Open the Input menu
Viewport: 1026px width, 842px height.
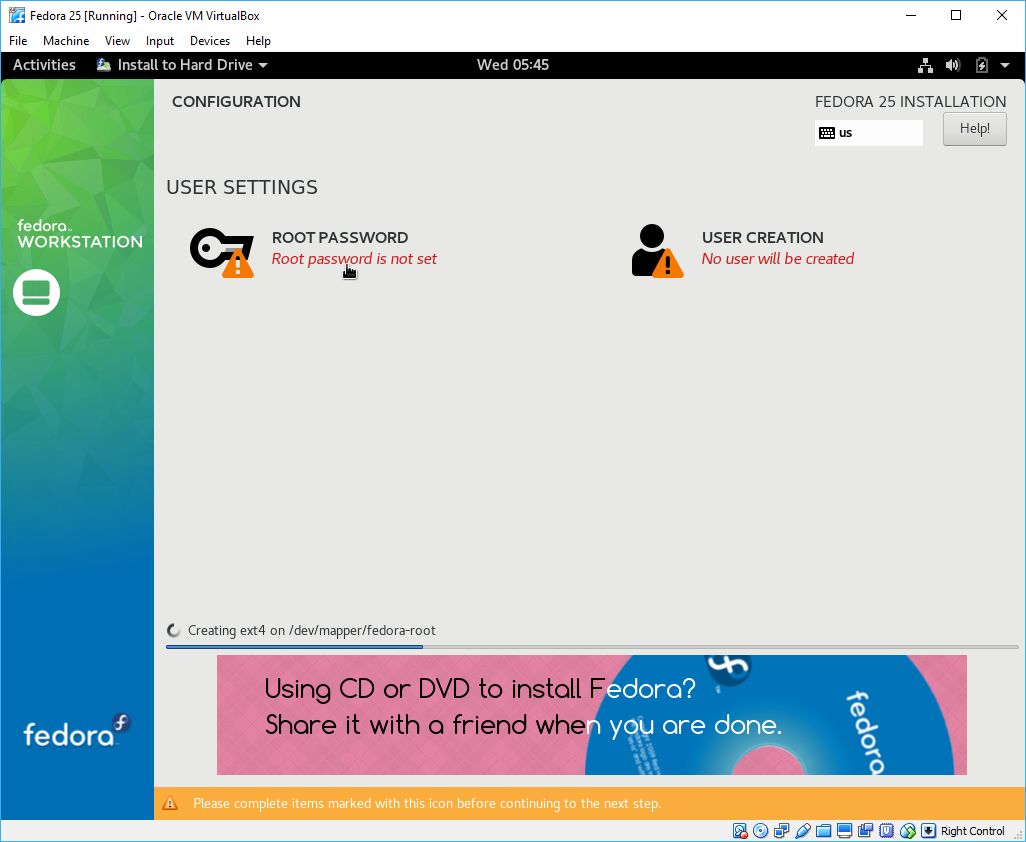pos(160,41)
